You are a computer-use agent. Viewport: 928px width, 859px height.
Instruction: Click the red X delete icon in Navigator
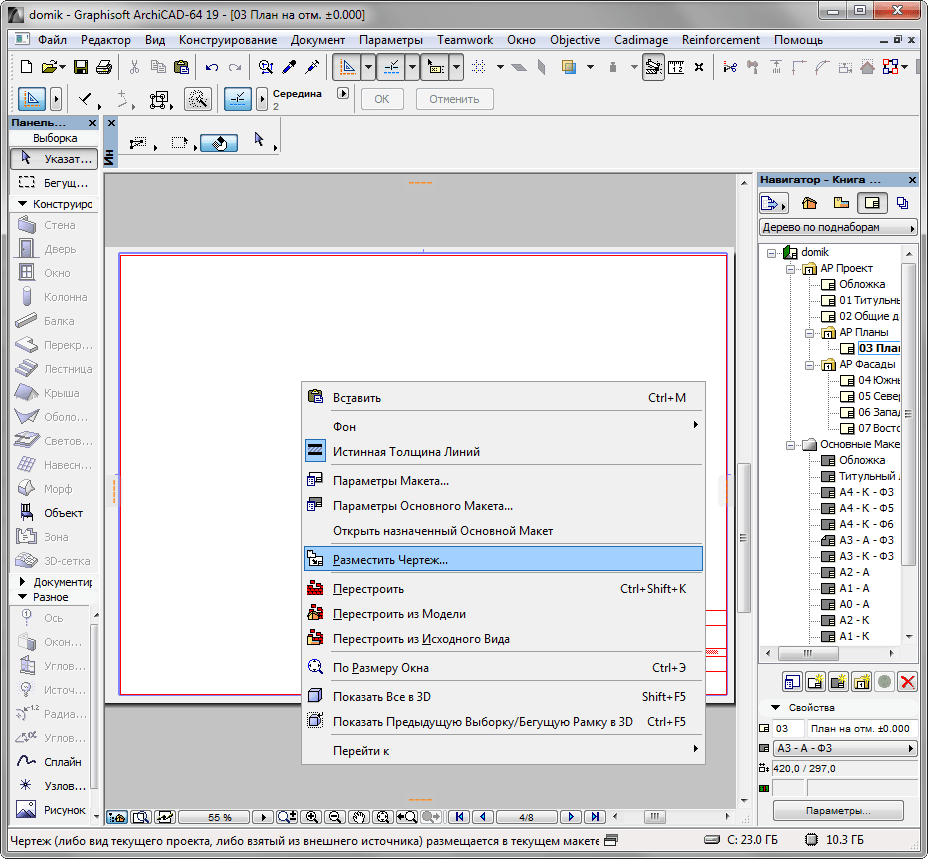(908, 682)
